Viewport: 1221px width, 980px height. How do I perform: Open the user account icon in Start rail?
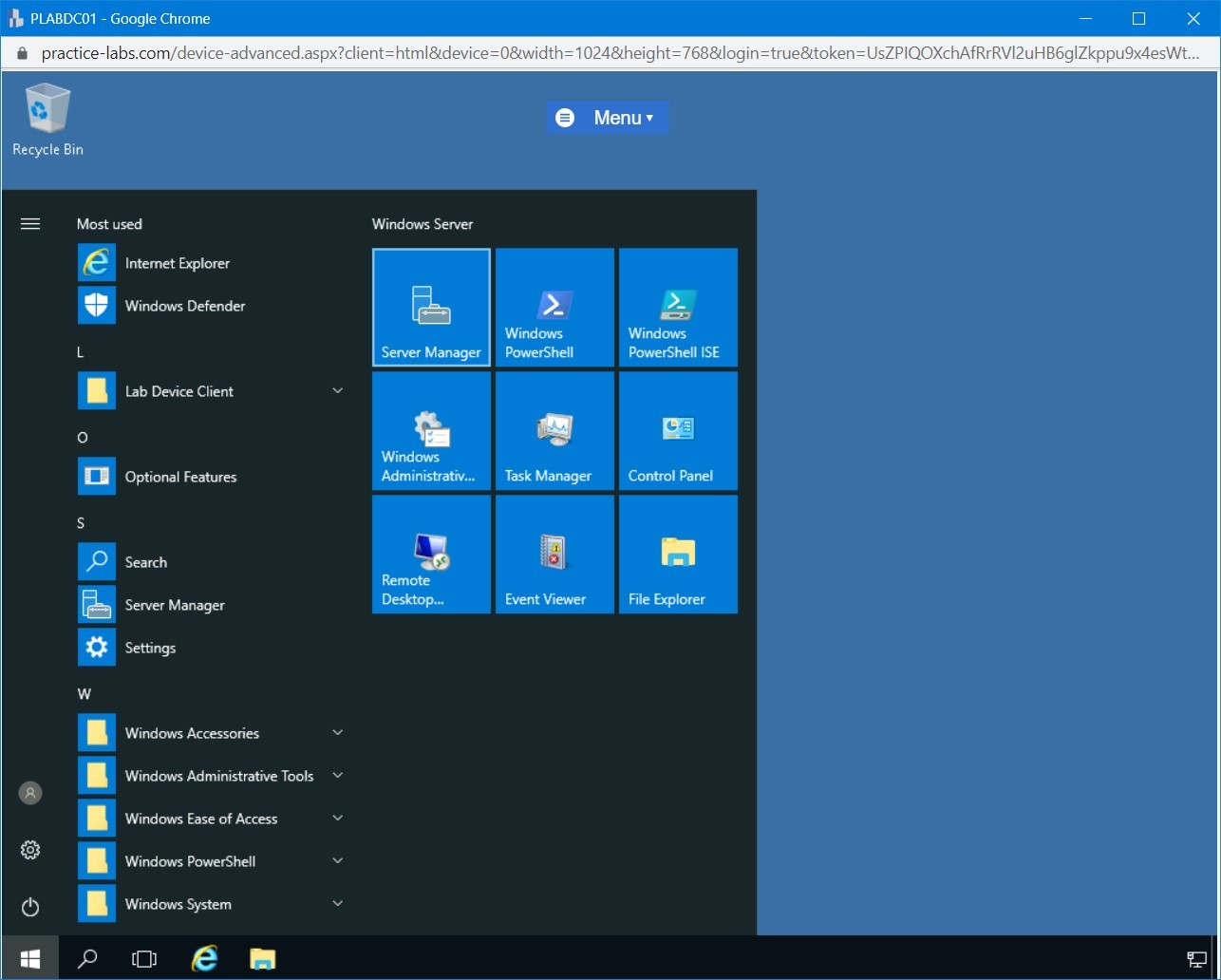[30, 793]
